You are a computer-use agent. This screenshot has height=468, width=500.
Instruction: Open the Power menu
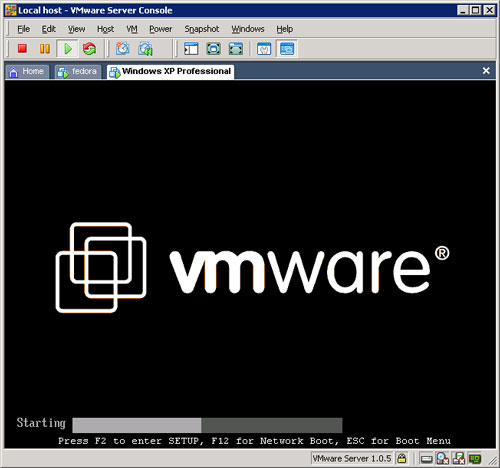(161, 29)
